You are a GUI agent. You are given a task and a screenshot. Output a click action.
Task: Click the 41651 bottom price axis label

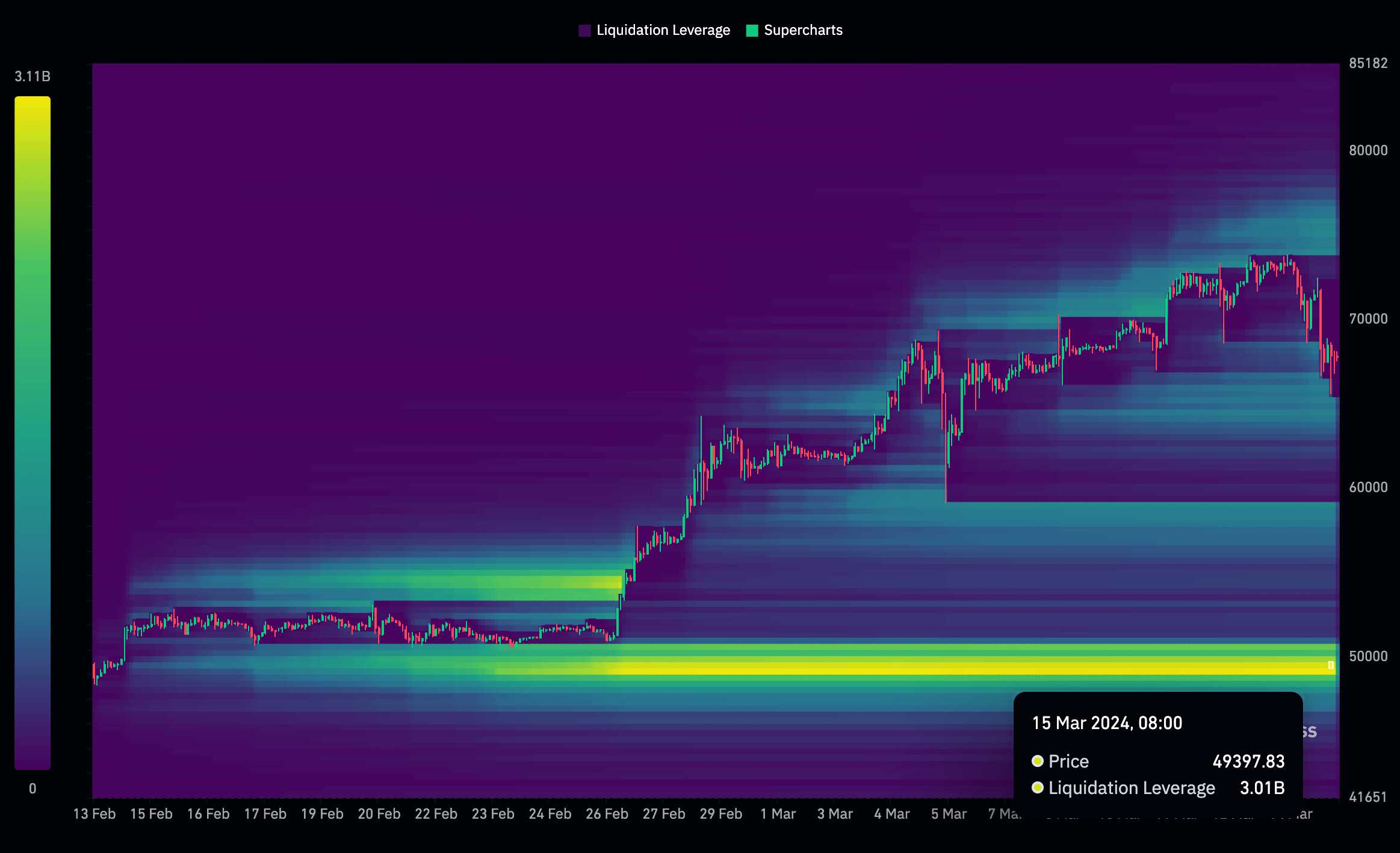tap(1368, 797)
